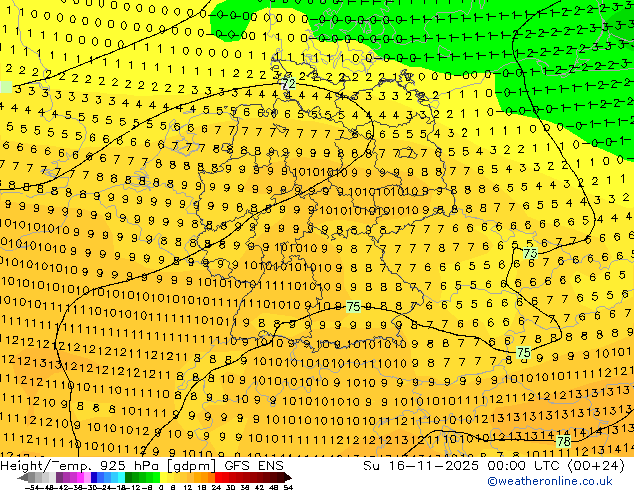Select the dark green legend swatch at -12
This screenshot has width=634, height=490.
(129, 477)
